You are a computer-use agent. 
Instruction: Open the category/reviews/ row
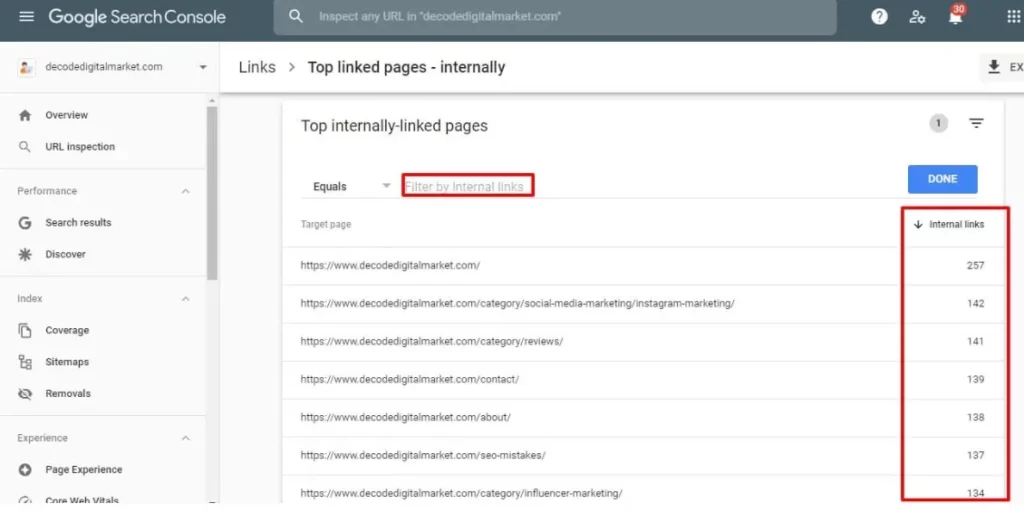(643, 341)
